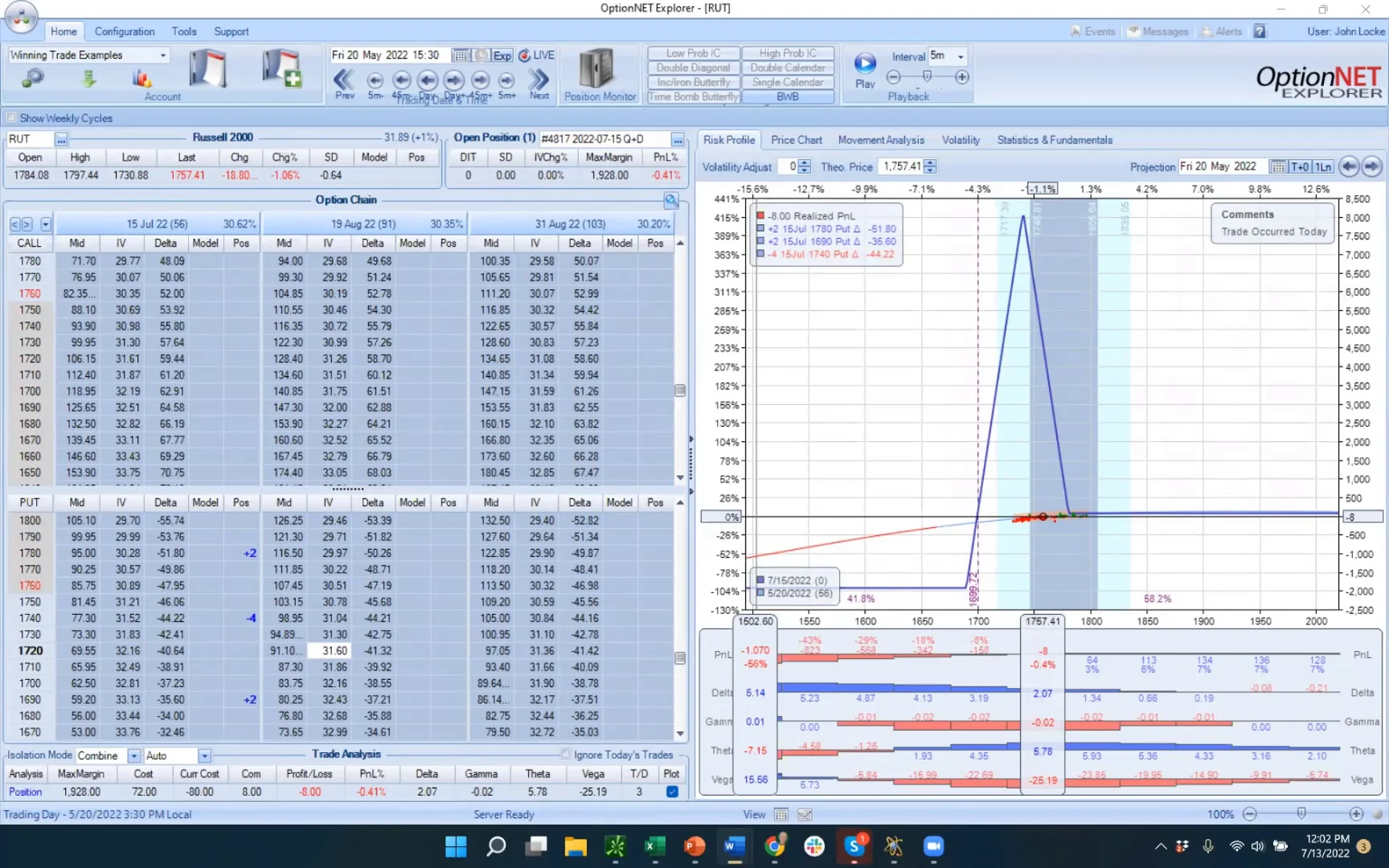1389x868 pixels.
Task: Step back 5 minutes with 5m- arrow
Action: tap(375, 80)
